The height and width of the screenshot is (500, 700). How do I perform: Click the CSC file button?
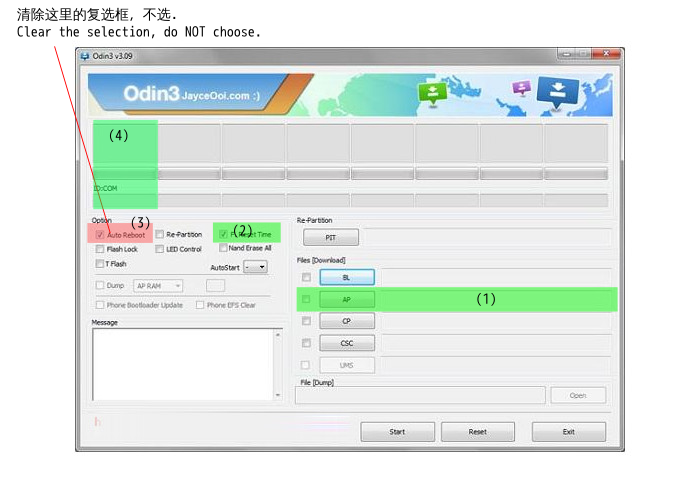(347, 343)
